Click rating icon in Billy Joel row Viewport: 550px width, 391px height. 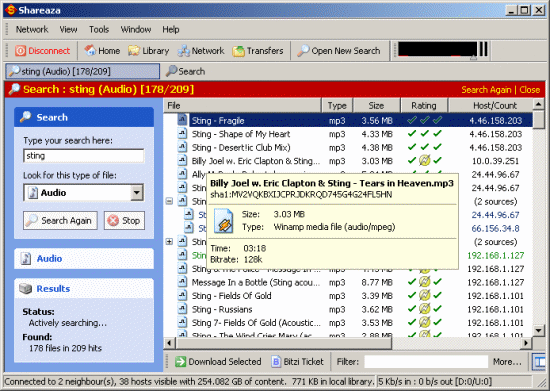(424, 161)
